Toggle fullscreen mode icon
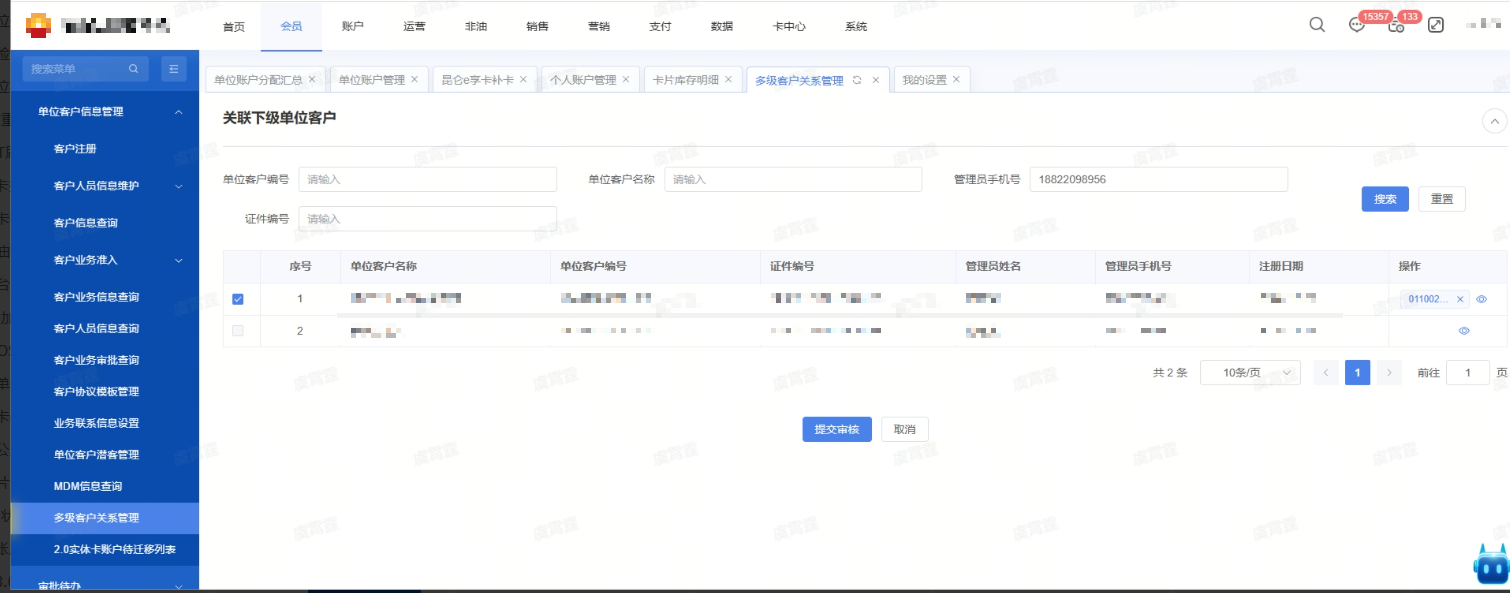 pos(1436,25)
